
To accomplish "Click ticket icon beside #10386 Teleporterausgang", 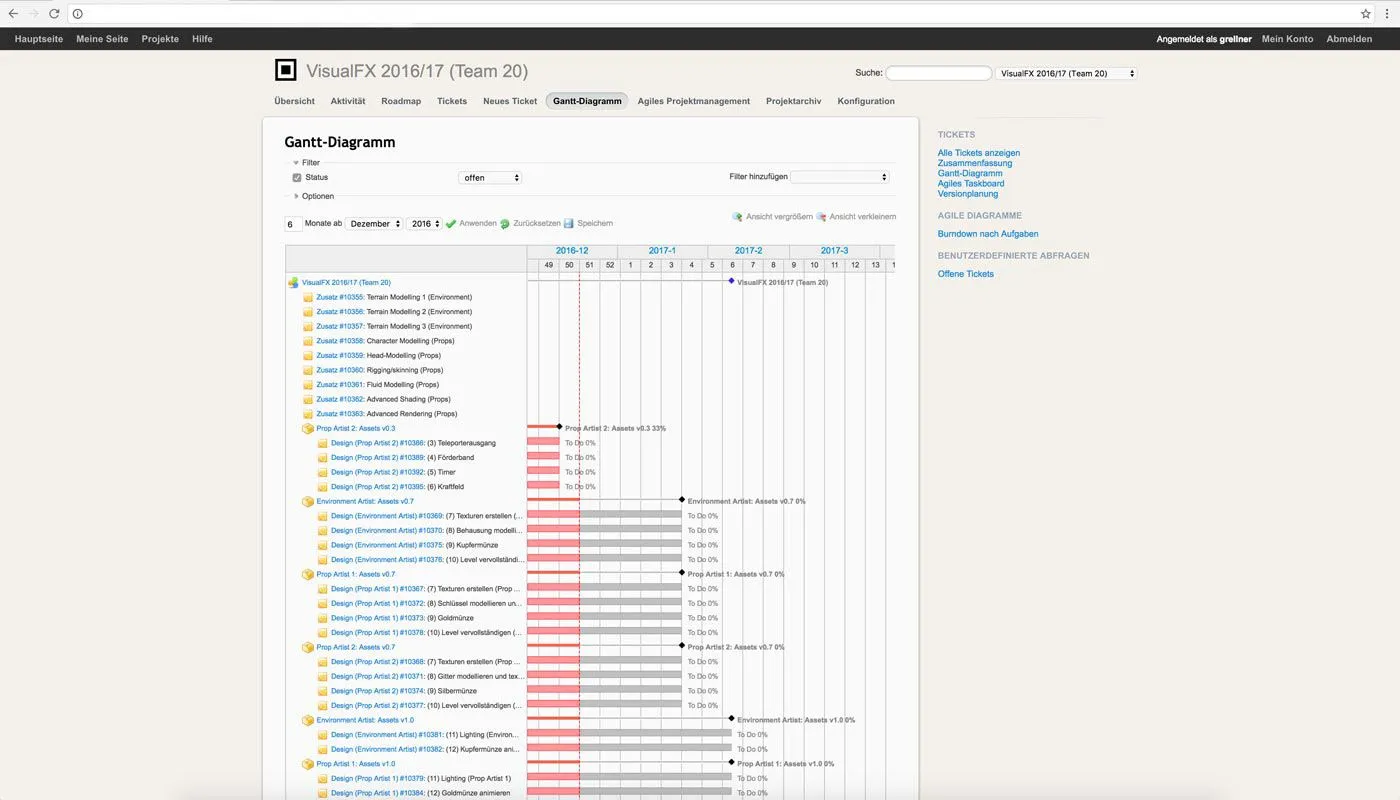I will [x=323, y=443].
